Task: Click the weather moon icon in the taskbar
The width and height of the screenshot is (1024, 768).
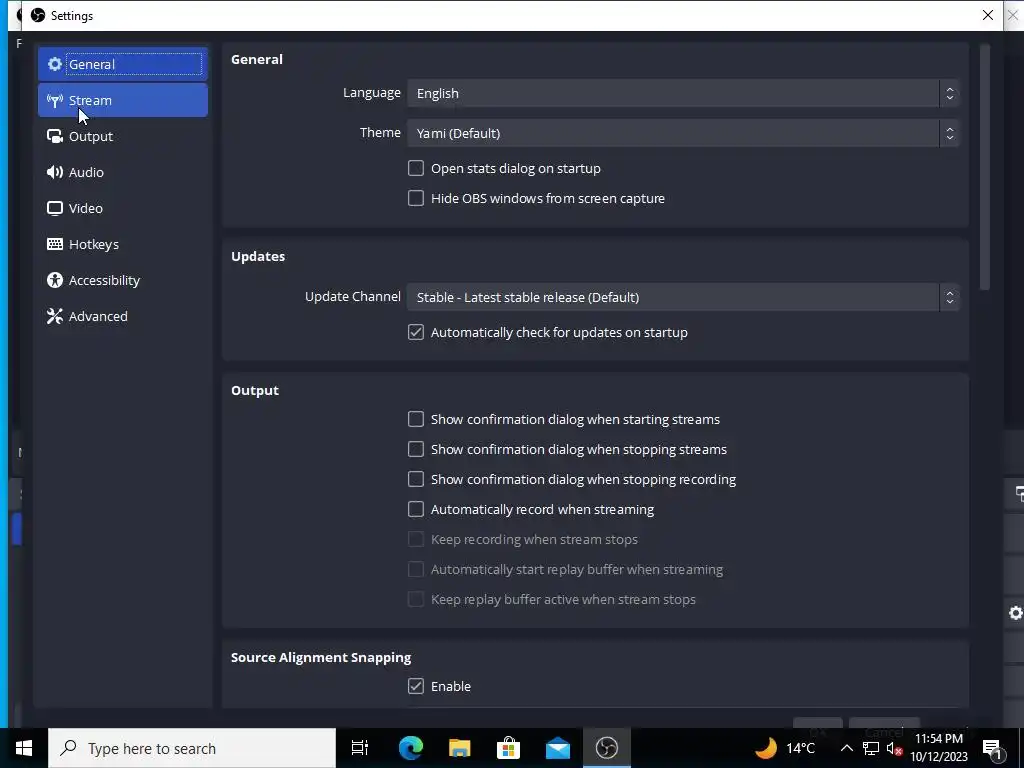Action: tap(765, 748)
